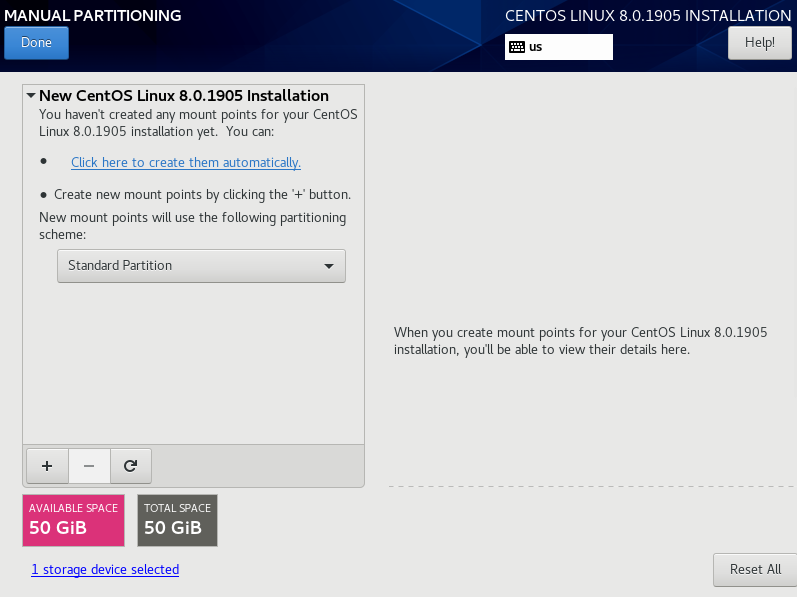
Task: Collapse the New CentOS Linux Installation triangle
Action: (31, 96)
